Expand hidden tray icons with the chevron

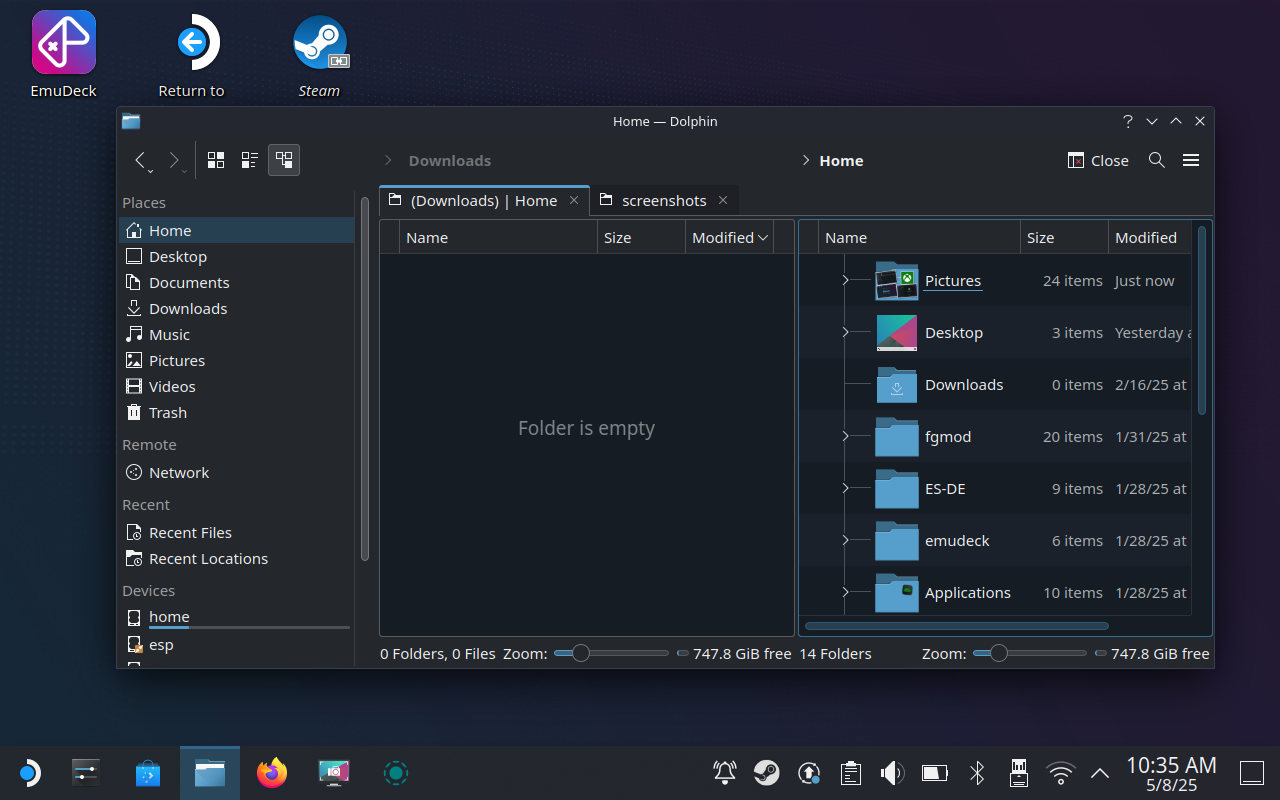coord(1097,772)
